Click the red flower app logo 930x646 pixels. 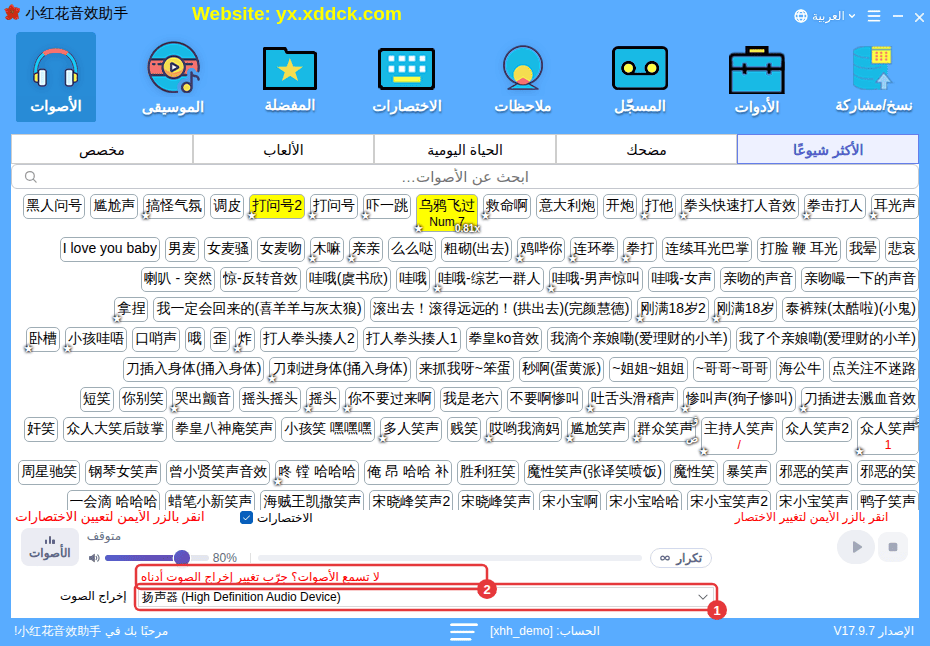(12, 13)
